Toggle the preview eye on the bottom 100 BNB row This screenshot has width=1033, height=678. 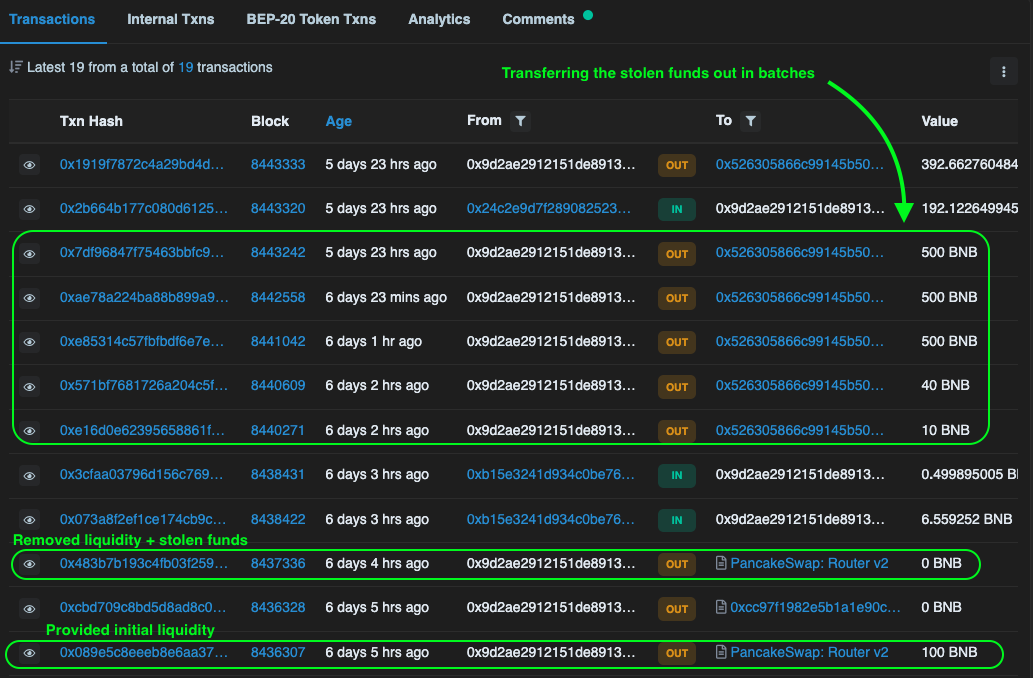tap(29, 652)
